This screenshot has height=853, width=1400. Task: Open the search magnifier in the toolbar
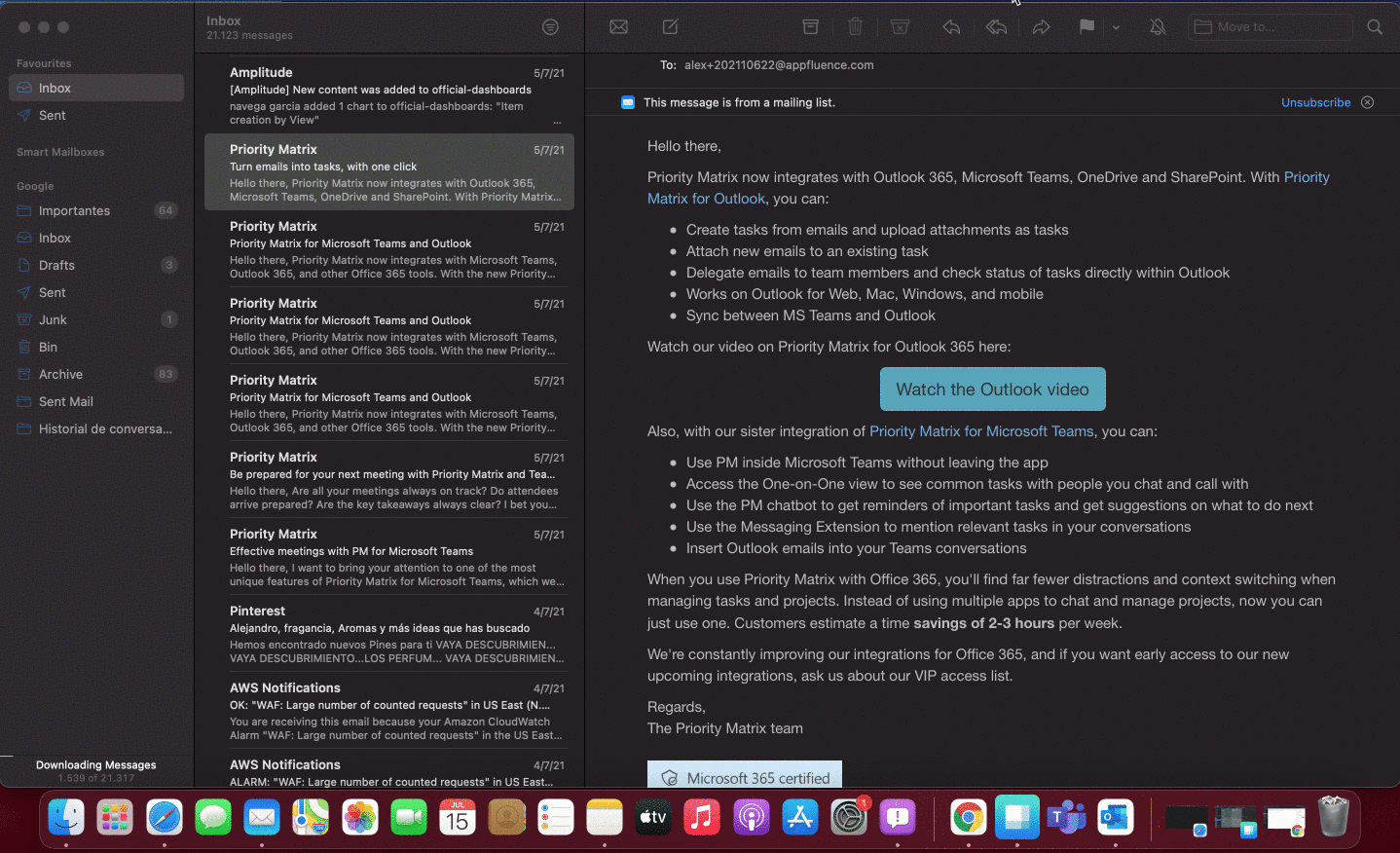(x=1375, y=27)
